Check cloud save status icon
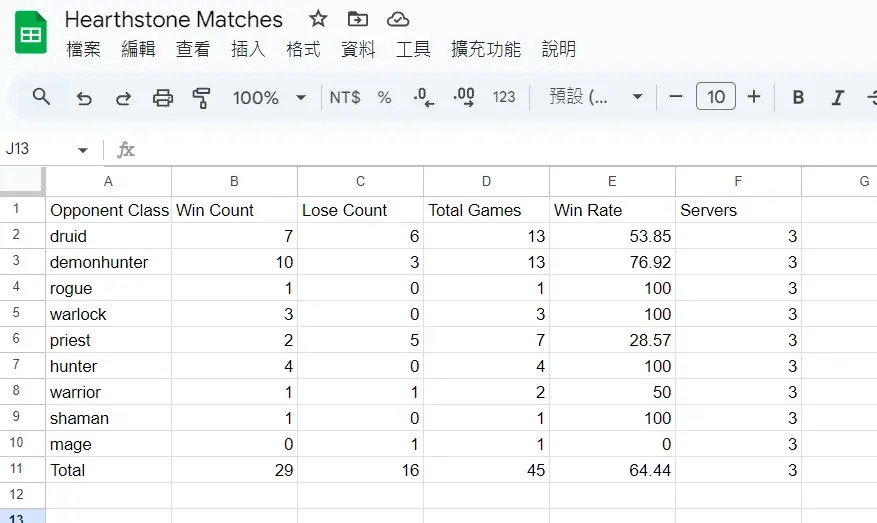 click(x=398, y=20)
